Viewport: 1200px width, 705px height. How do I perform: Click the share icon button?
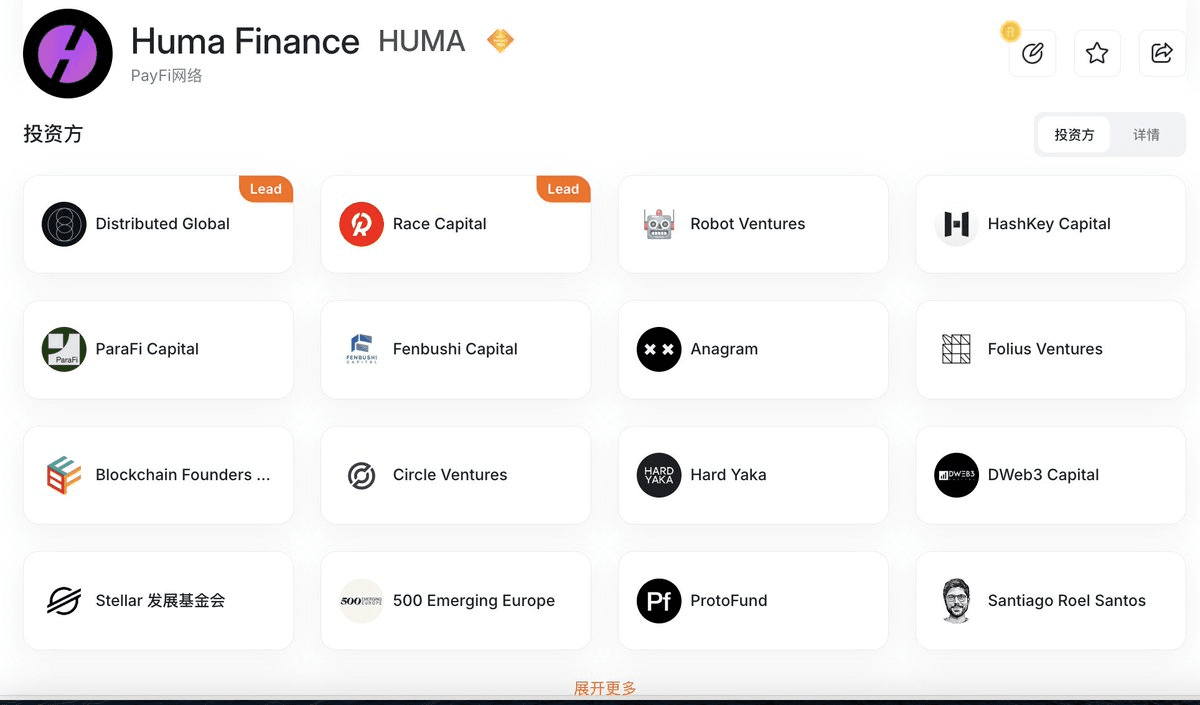coord(1162,53)
